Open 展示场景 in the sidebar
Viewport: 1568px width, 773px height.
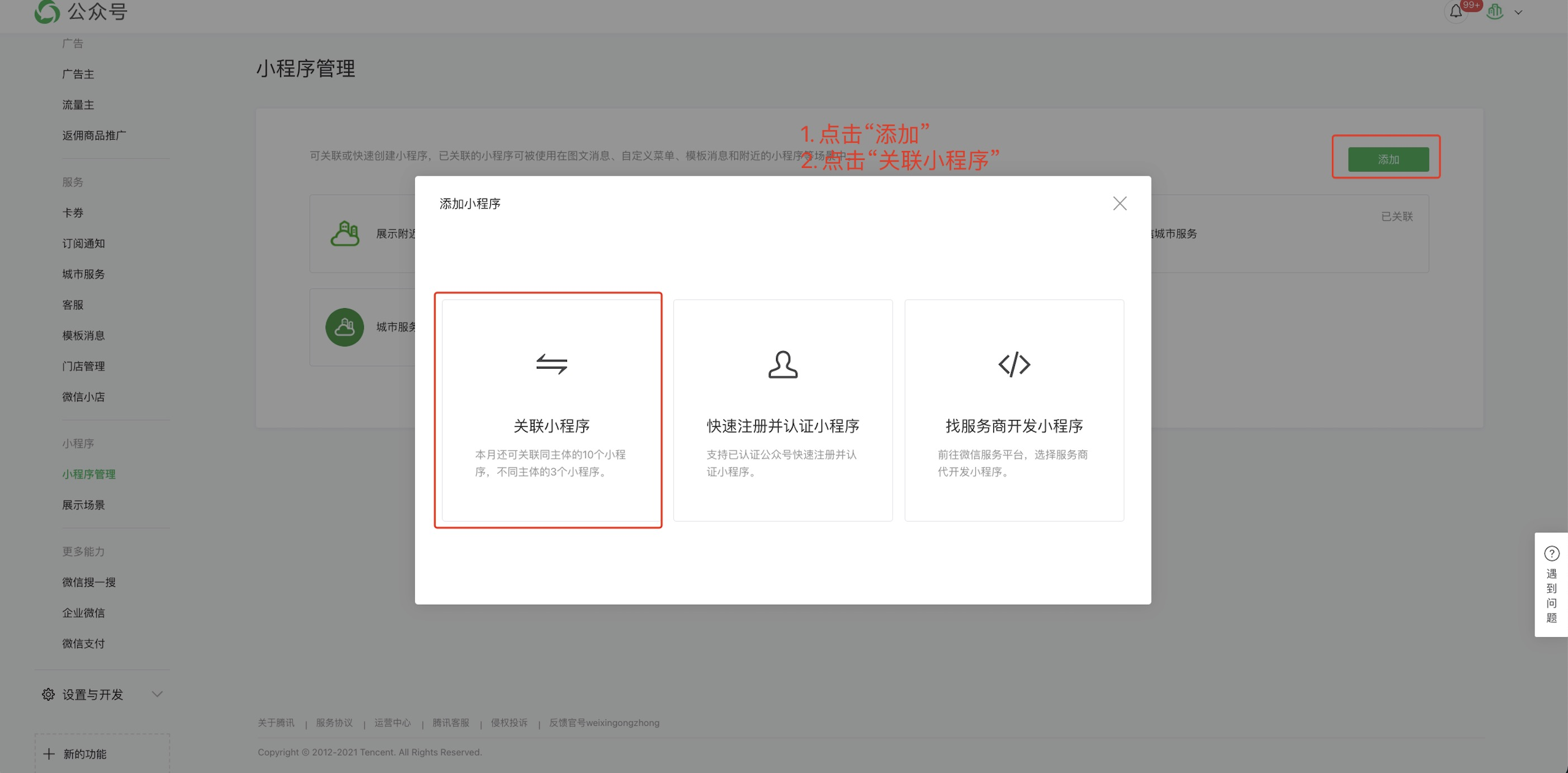pos(83,505)
